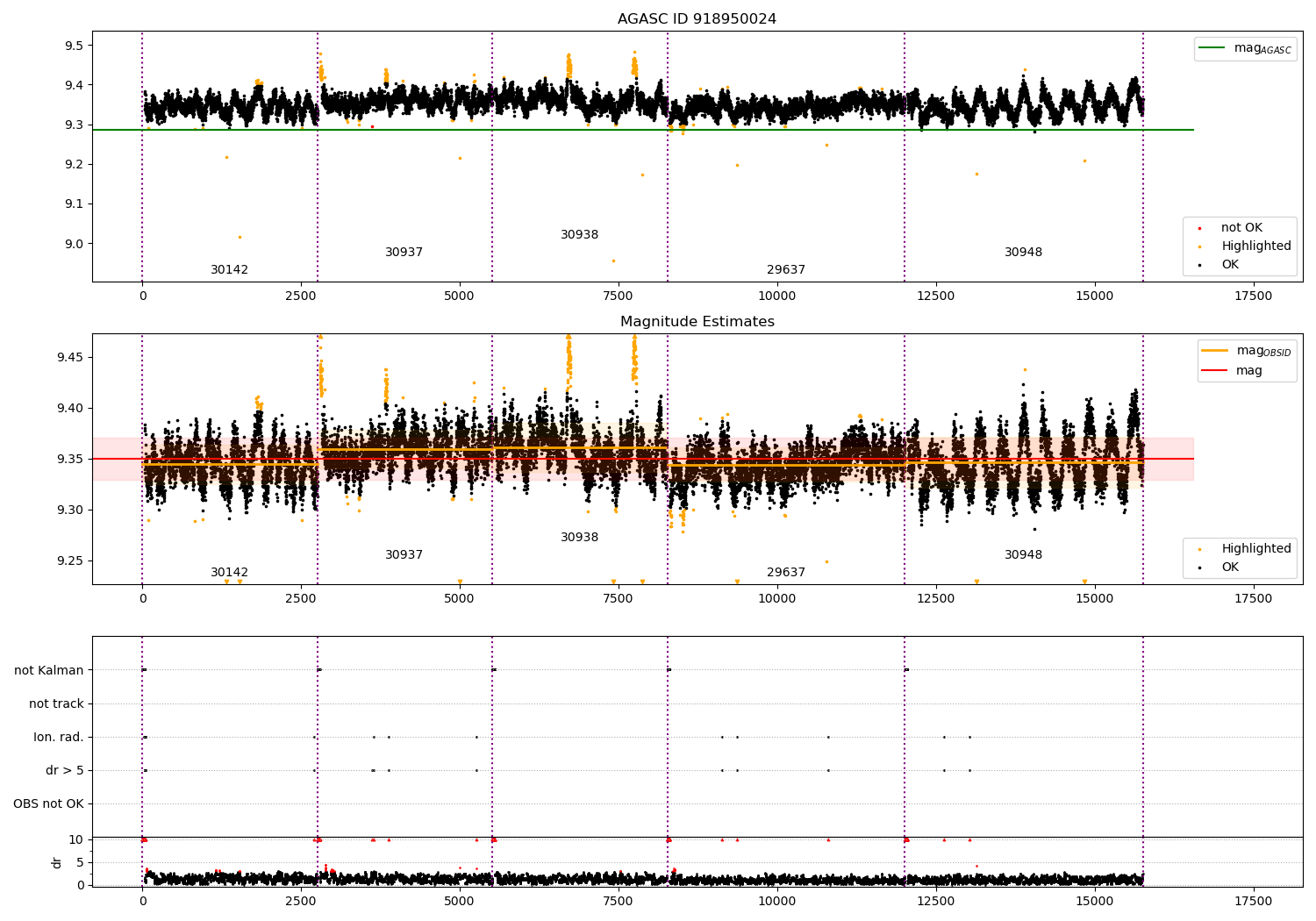This screenshot has height=921, width=1316.
Task: Click obsid label 29637 in Magnitude Estimates plot
Action: coord(785,573)
